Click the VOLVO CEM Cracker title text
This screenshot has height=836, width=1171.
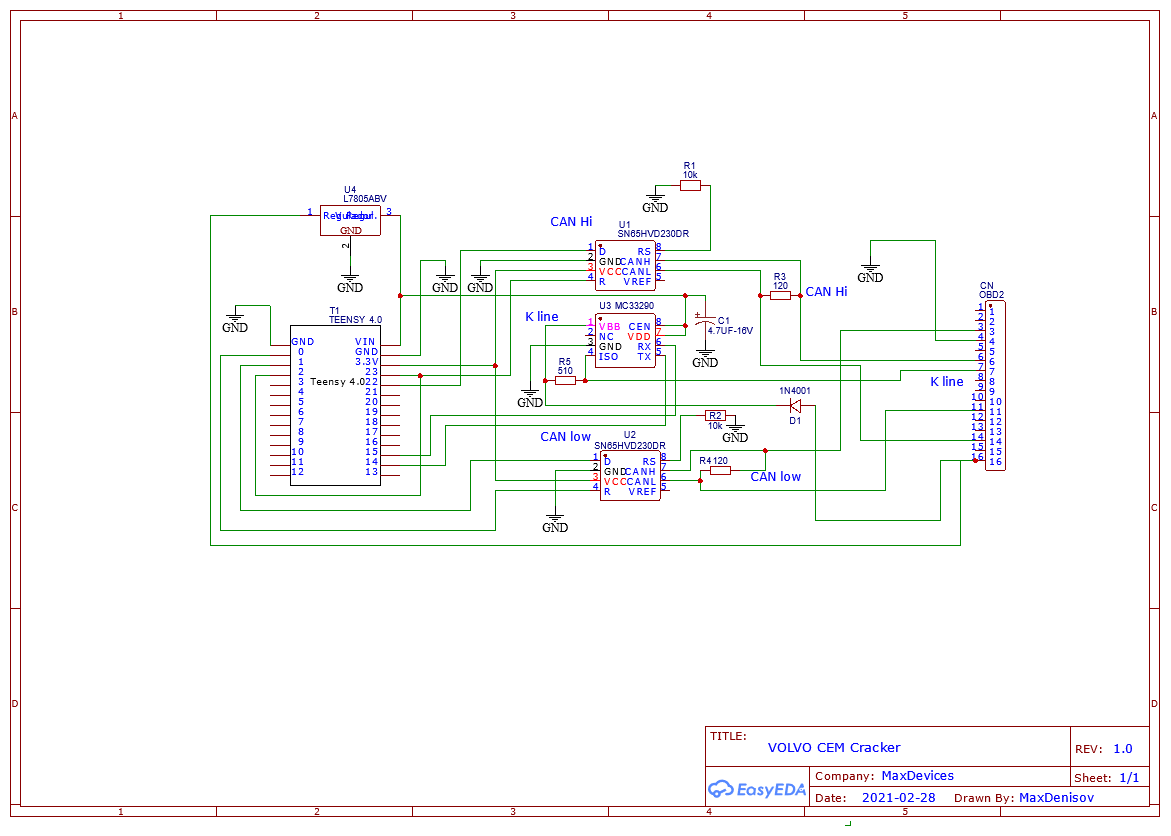(834, 747)
